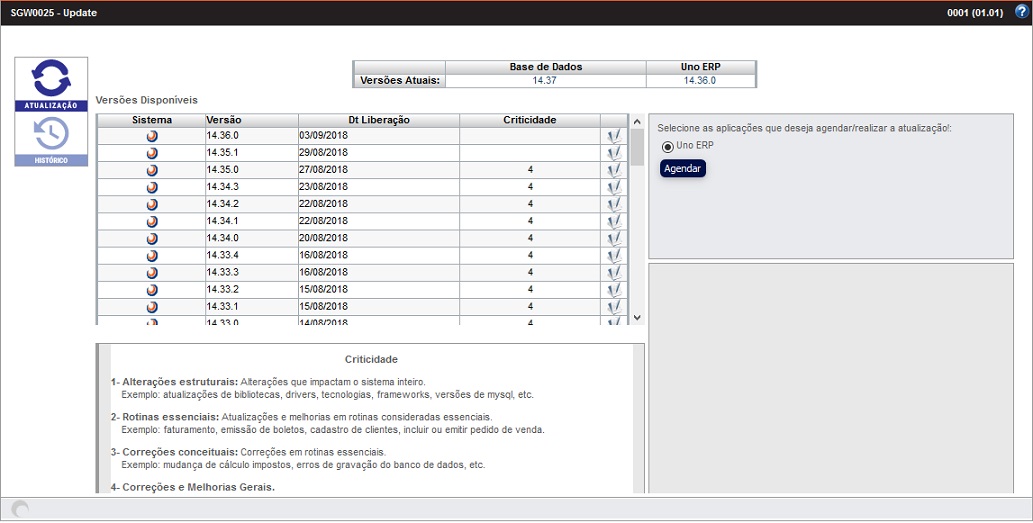Image resolution: width=1033 pixels, height=523 pixels.
Task: Click checkmark icon for version 14.34.1
Action: tap(613, 221)
